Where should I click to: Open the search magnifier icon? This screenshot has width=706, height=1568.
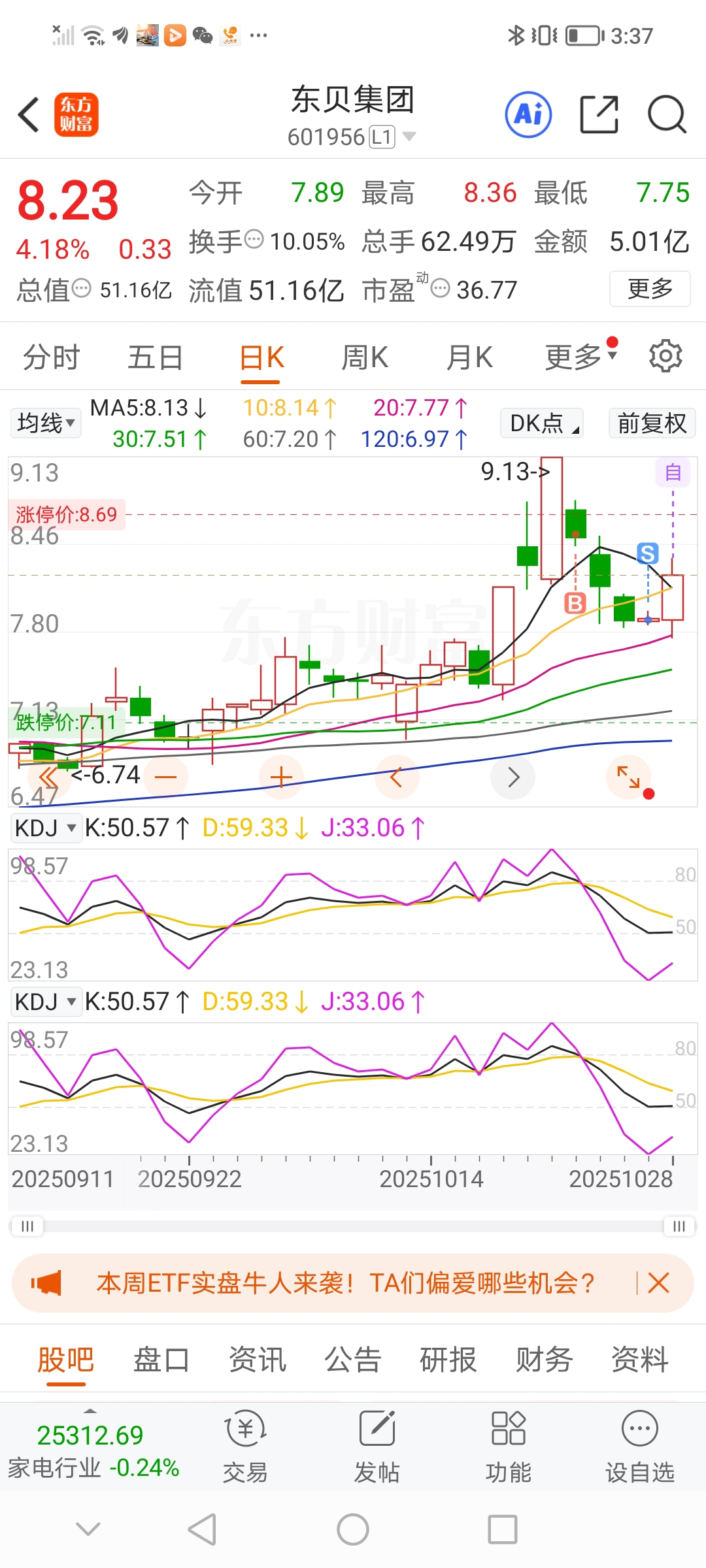(667, 114)
